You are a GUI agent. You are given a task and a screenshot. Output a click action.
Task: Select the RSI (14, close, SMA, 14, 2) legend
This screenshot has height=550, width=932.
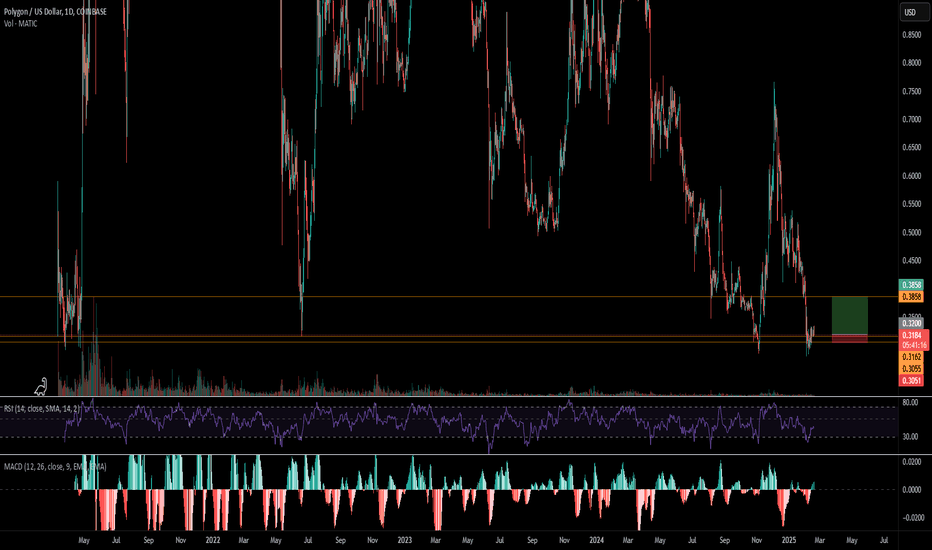pyautogui.click(x=42, y=408)
